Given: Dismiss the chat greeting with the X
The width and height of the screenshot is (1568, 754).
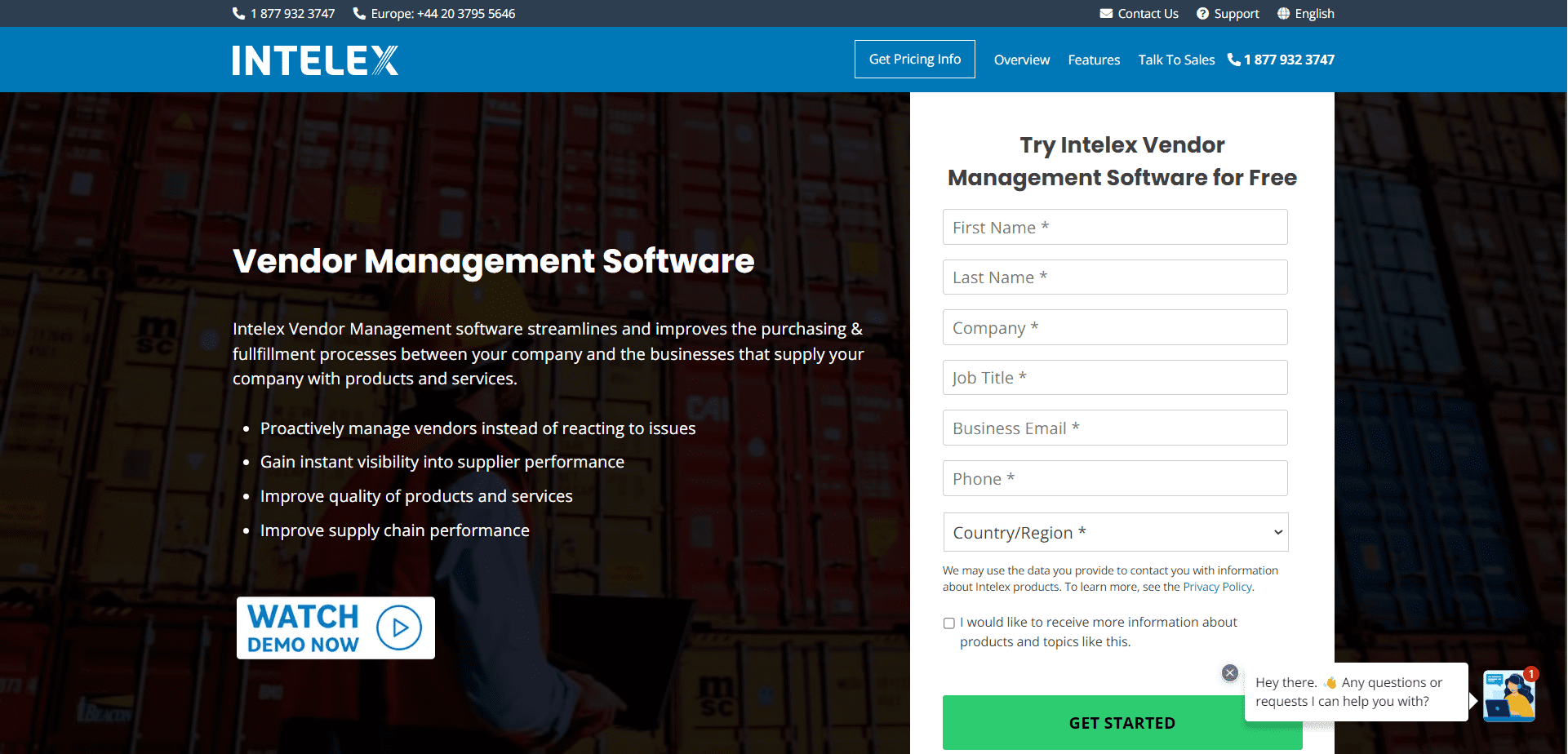Looking at the screenshot, I should (x=1230, y=672).
